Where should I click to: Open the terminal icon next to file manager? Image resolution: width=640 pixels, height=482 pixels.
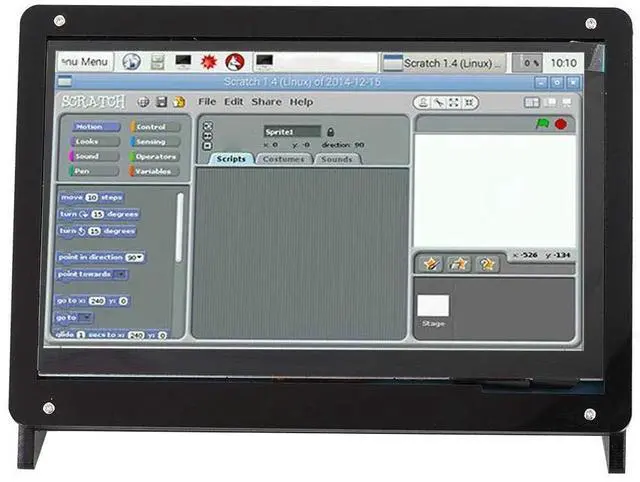point(183,62)
